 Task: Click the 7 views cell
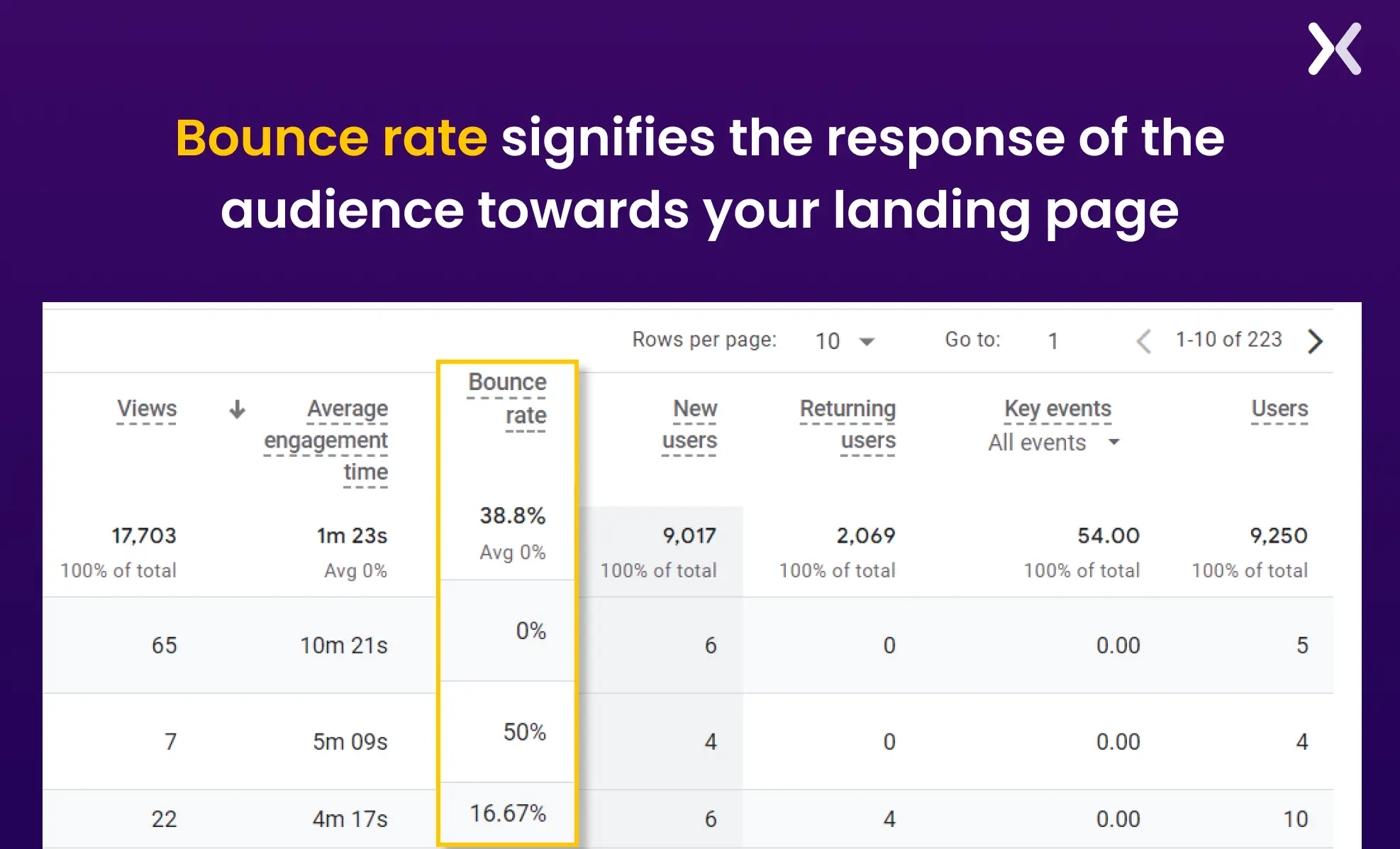[x=171, y=742]
